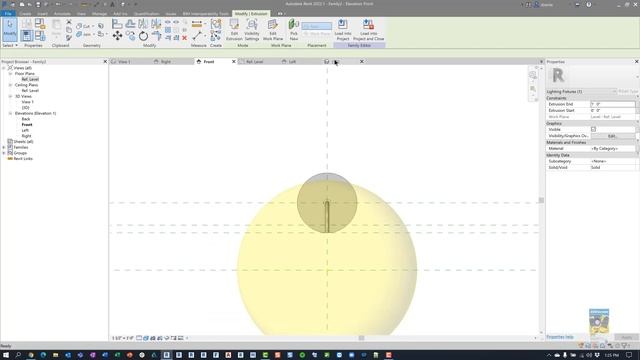
Task: Select View 1 under 3D Views
Action: 27,102
